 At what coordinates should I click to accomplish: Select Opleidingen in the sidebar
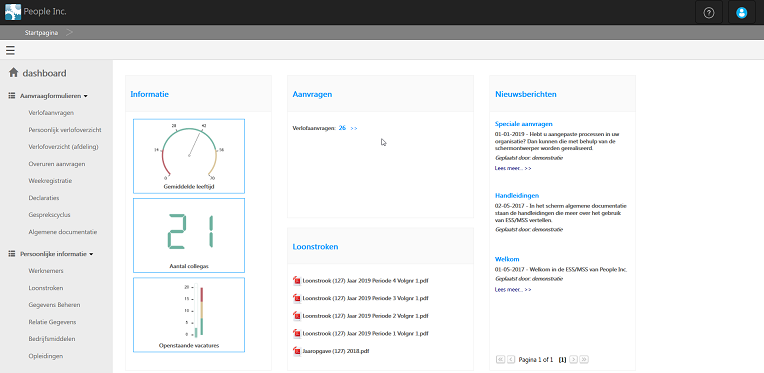46,356
